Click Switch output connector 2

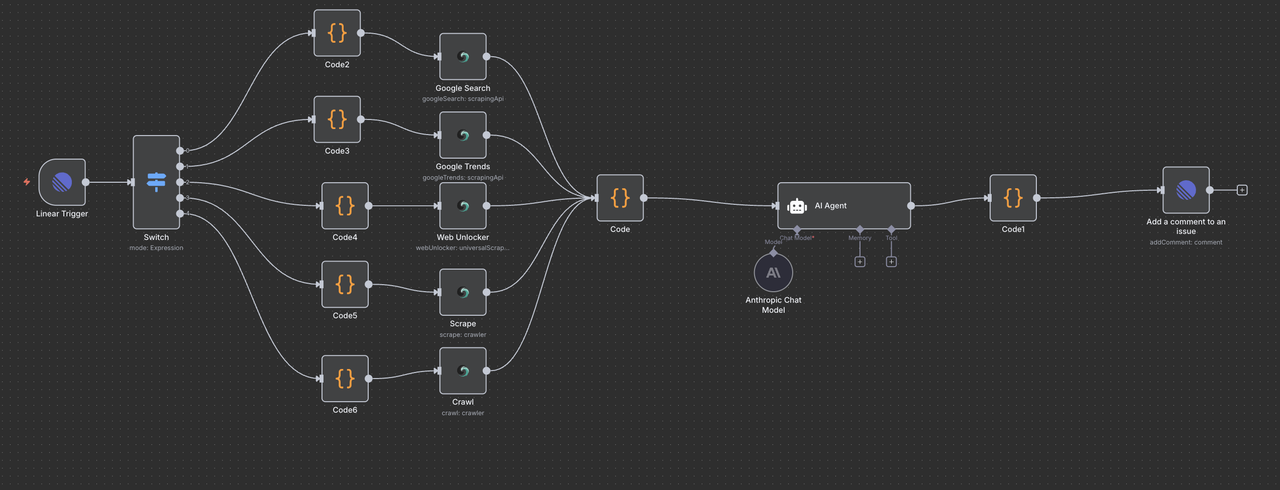[180, 182]
